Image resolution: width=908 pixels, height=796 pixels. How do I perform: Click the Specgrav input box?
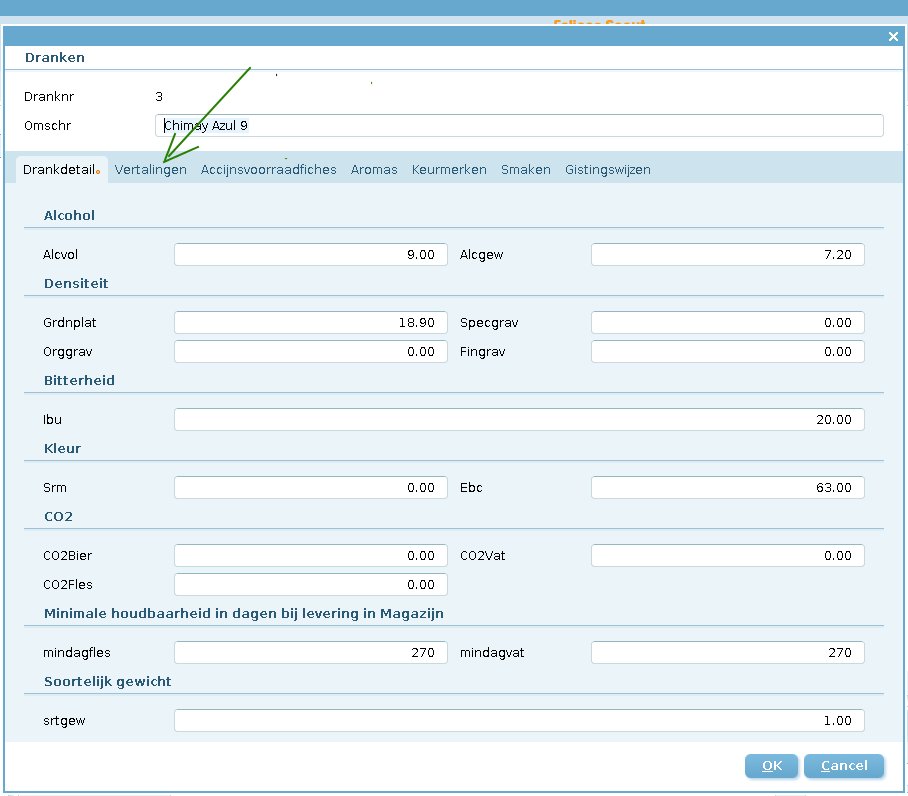[728, 322]
